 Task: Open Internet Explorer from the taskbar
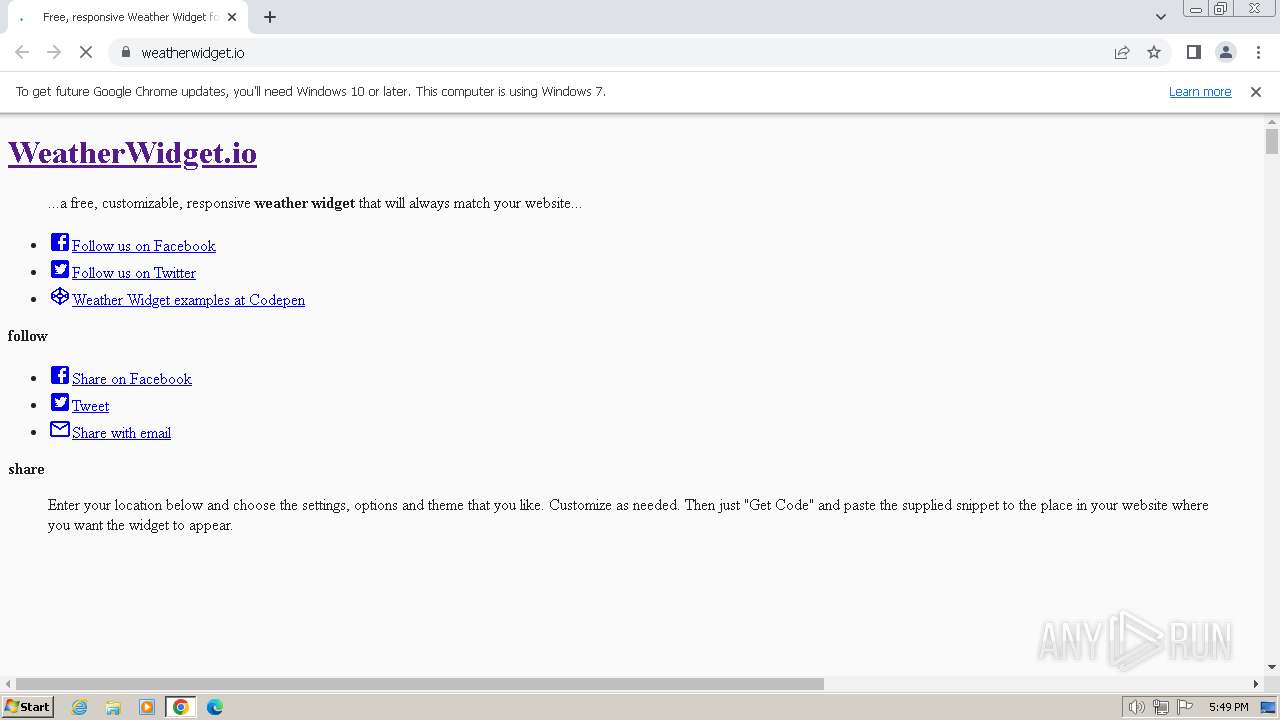coord(80,707)
